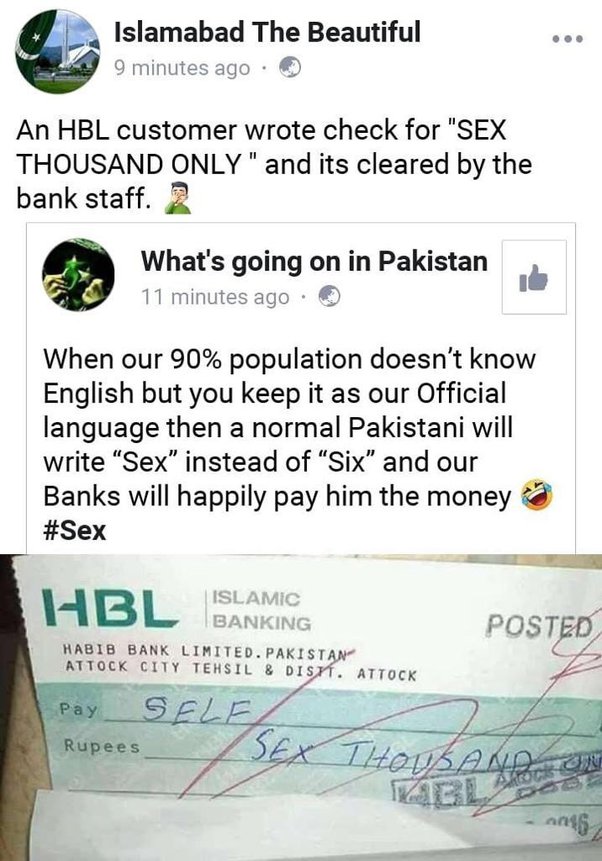The width and height of the screenshot is (602, 861).
Task: Click the facepalm emoji after bank staff
Action: (x=178, y=198)
